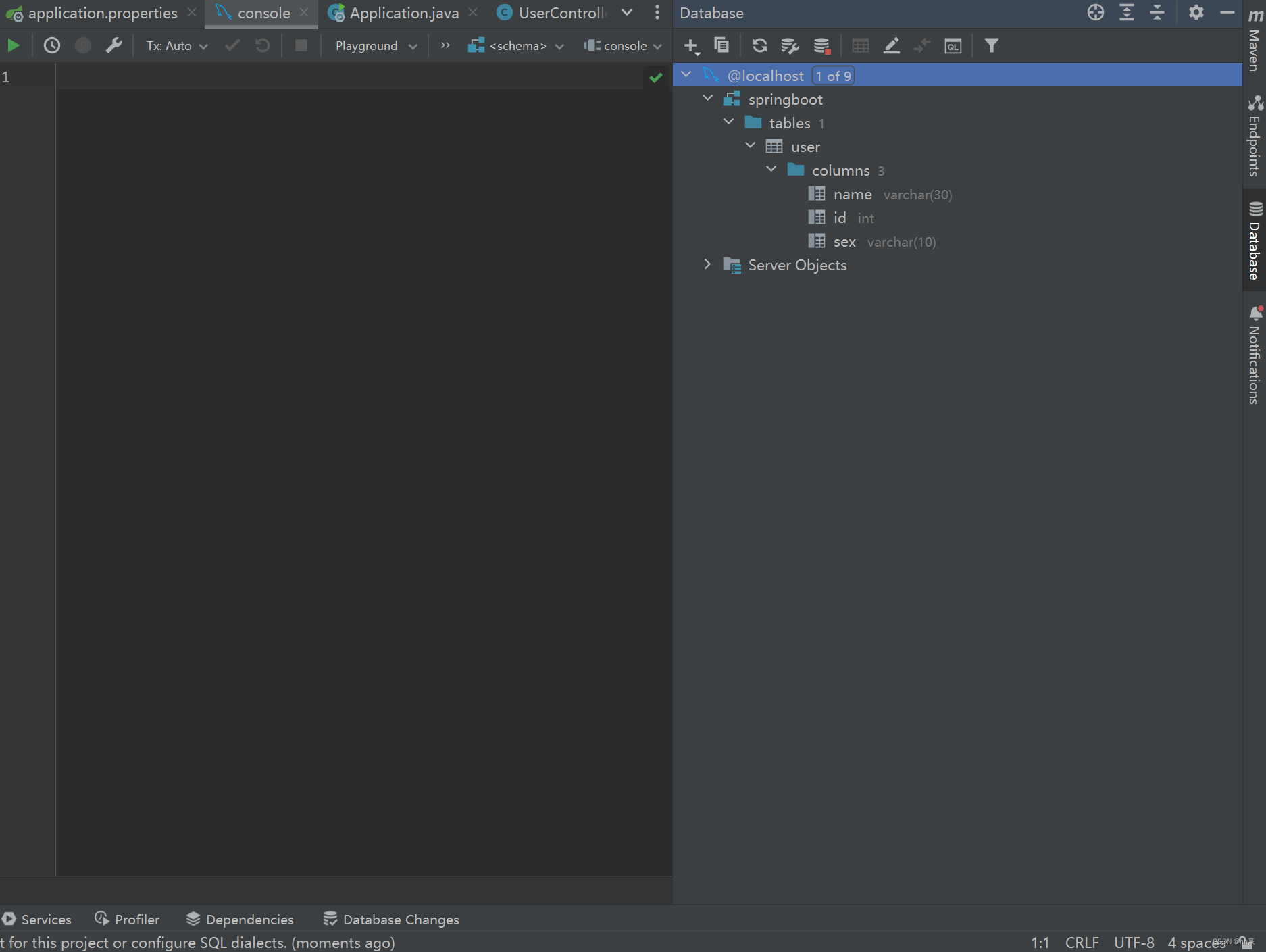Click the rollback icon

pos(262,45)
